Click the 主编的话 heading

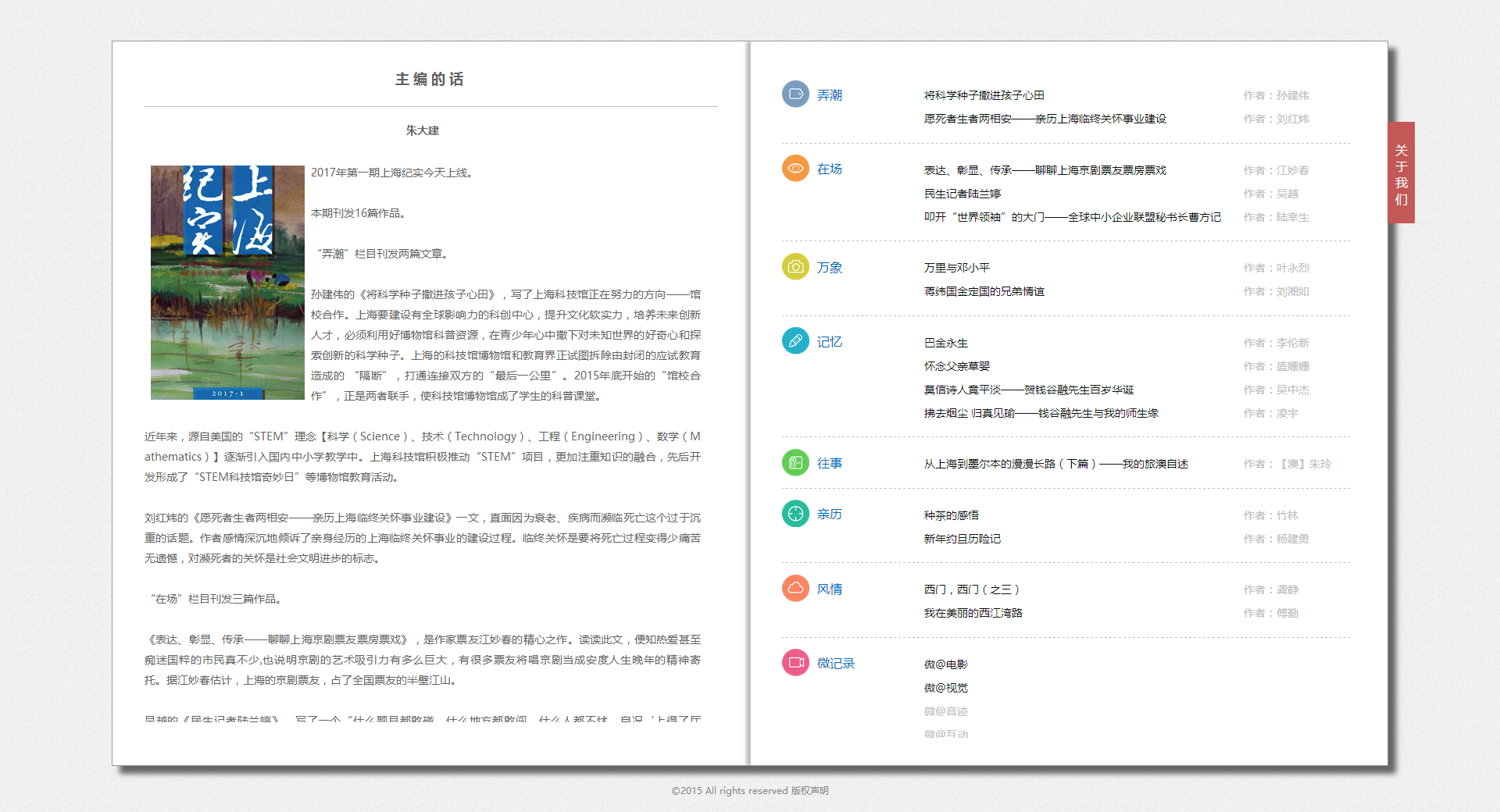click(x=430, y=79)
